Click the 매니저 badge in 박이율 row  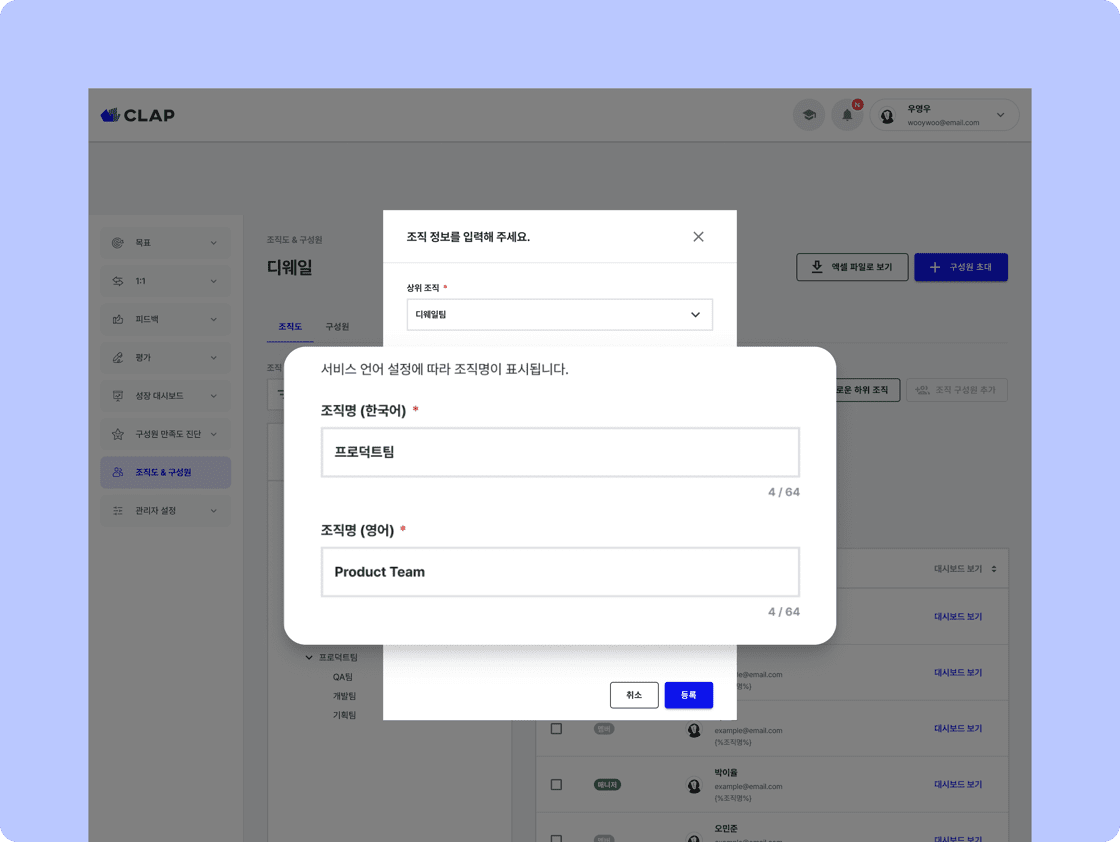tap(607, 785)
